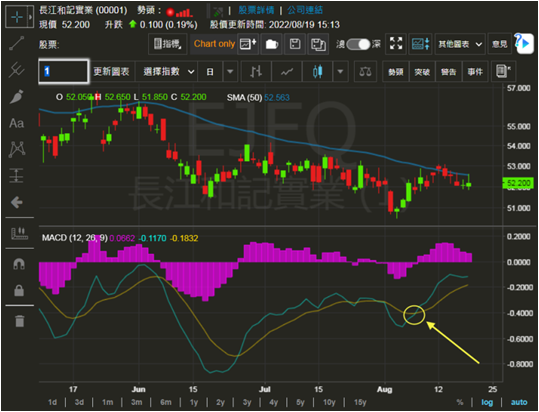Select the 1m time range
The height and width of the screenshot is (412, 539).
(107, 402)
